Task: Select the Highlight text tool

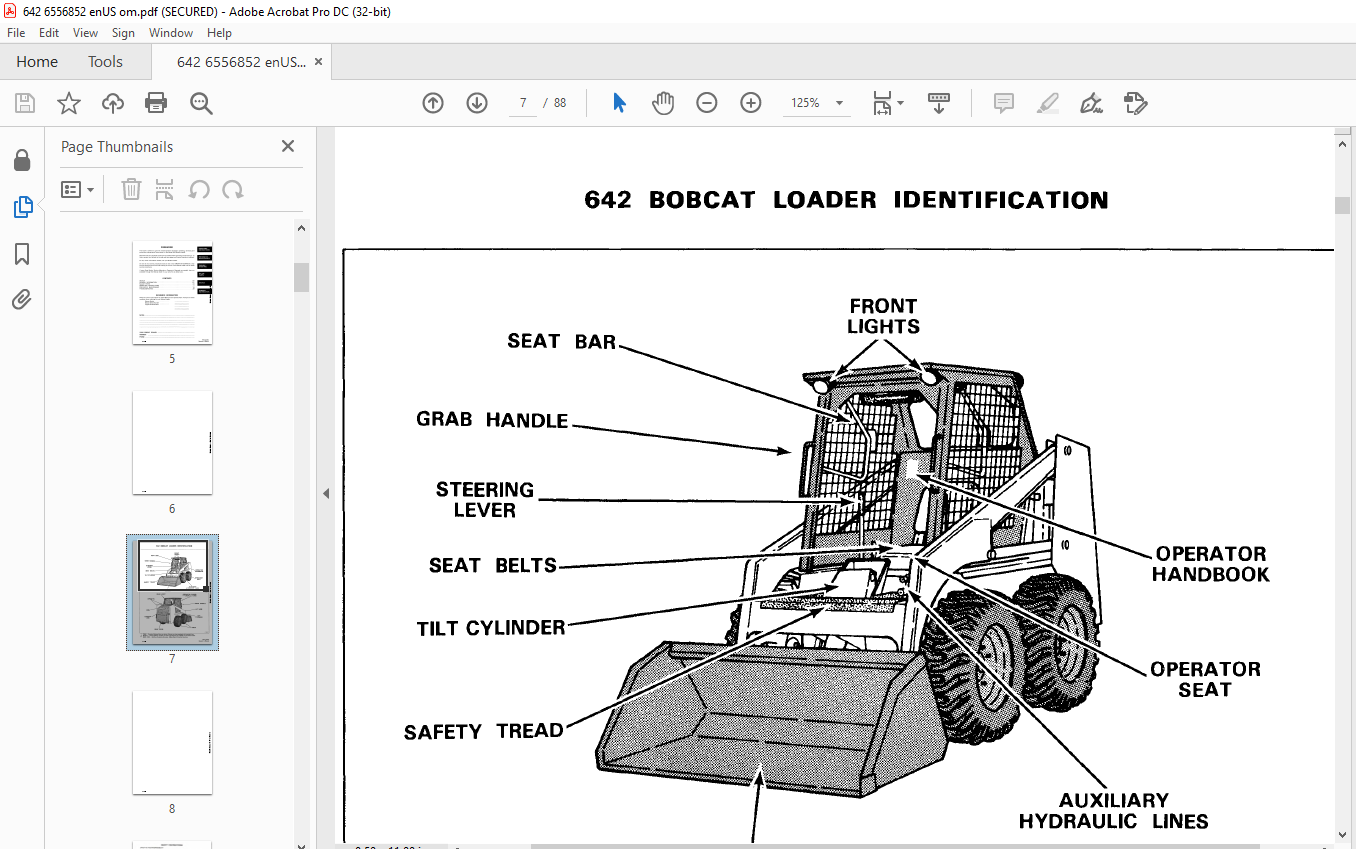Action: pos(1048,103)
